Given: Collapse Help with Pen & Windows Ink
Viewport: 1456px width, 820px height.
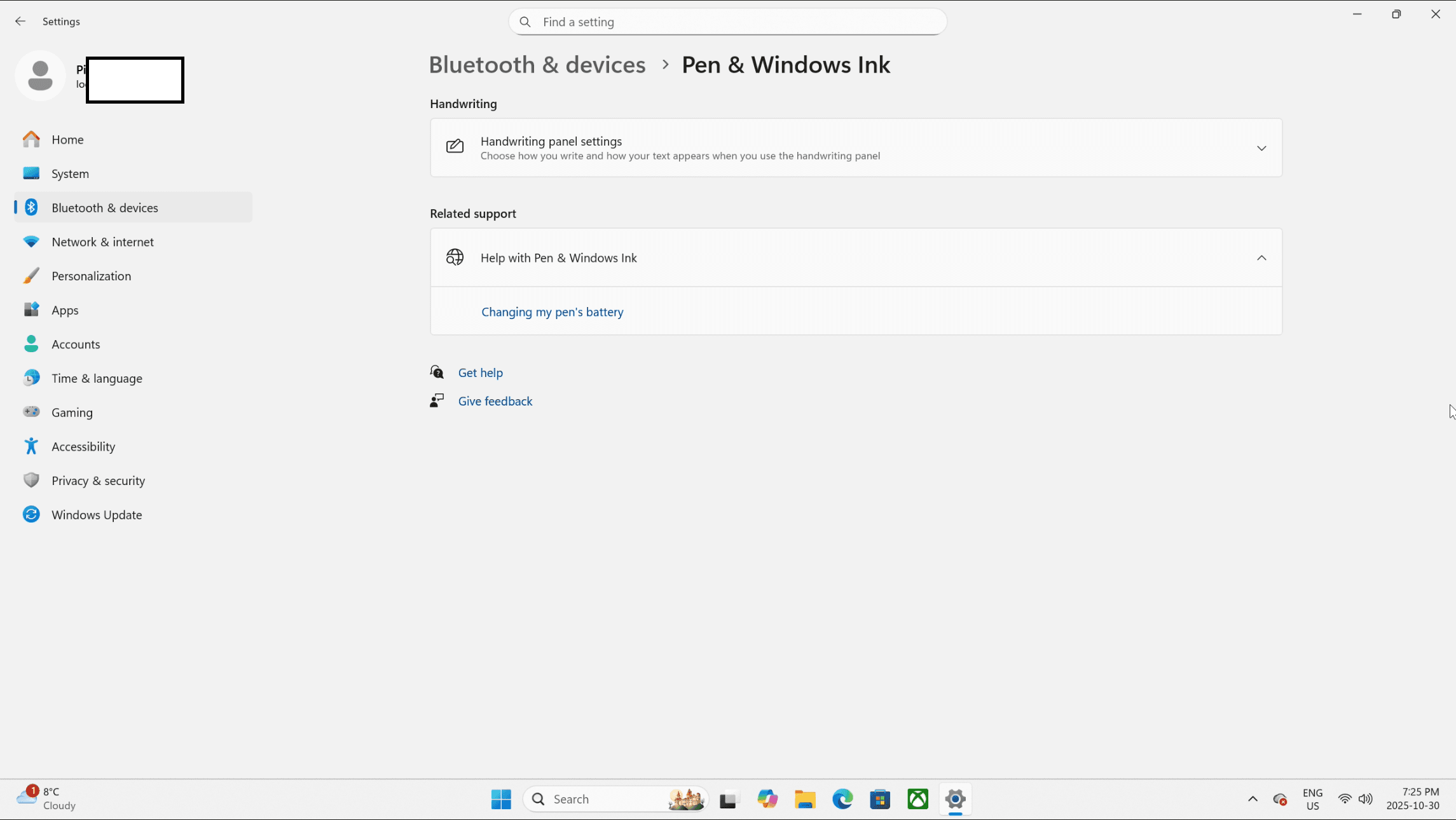Looking at the screenshot, I should point(1261,257).
